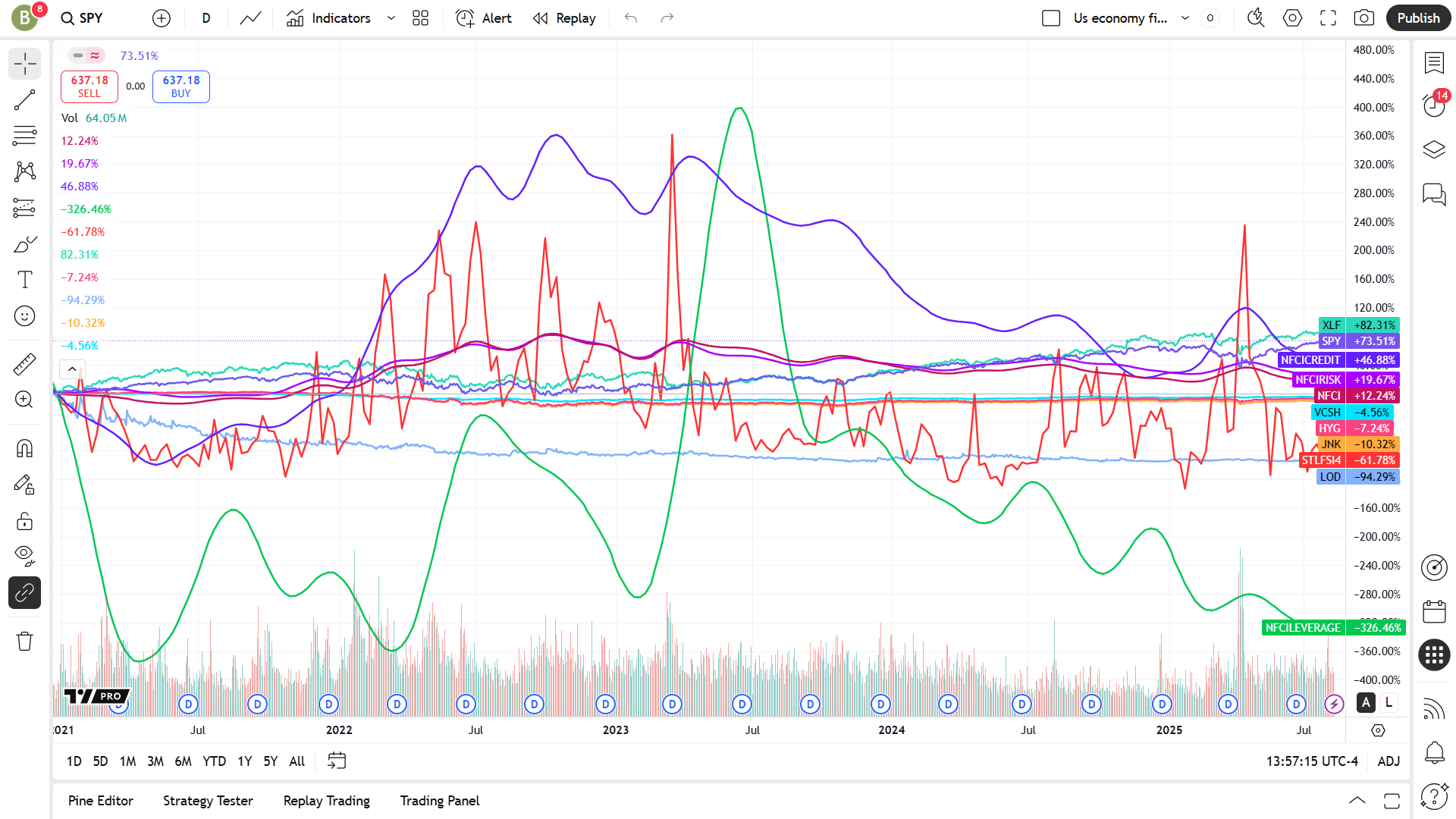Switch to the Strategy Tester tab
Image resolution: width=1456 pixels, height=819 pixels.
tap(208, 801)
